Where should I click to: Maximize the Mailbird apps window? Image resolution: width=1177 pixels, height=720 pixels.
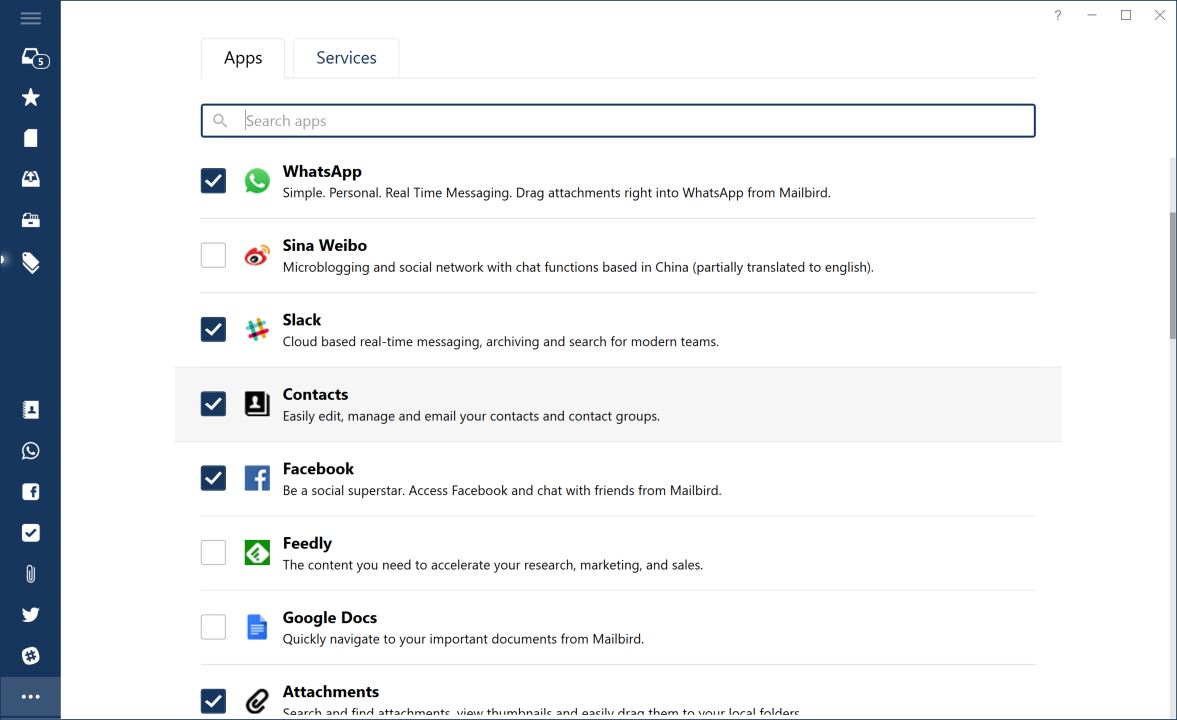click(x=1126, y=15)
